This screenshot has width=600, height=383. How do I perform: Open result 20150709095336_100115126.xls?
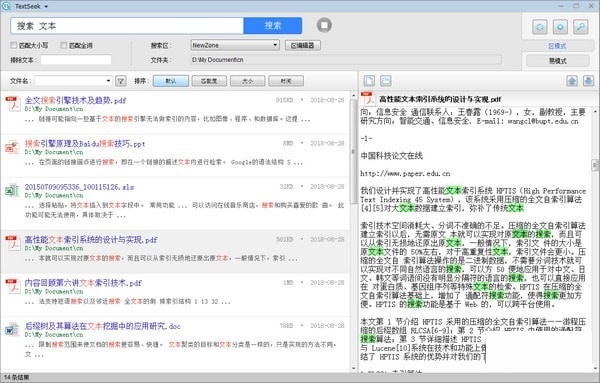pos(79,187)
